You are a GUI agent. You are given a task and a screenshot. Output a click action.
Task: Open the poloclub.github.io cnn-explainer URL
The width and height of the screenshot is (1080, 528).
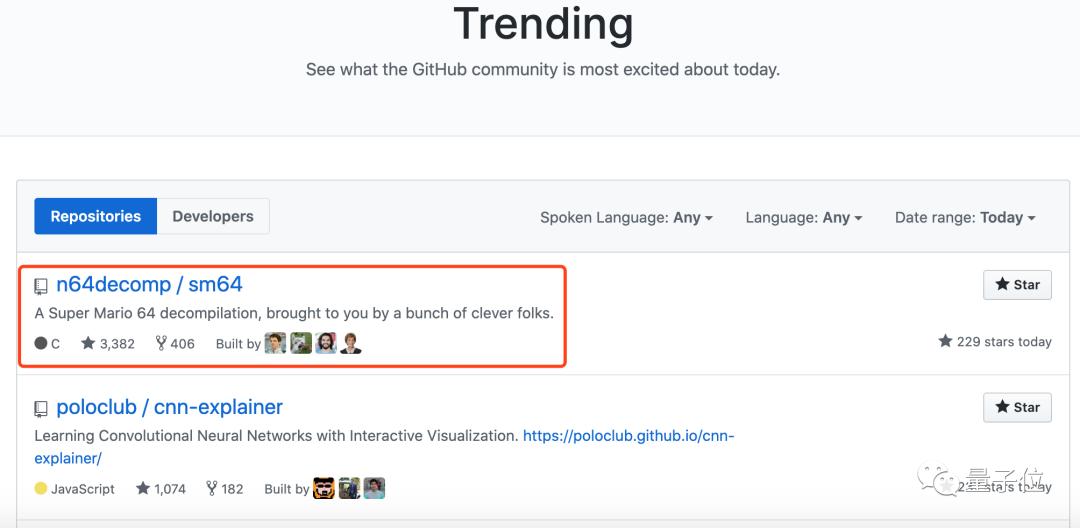[628, 436]
